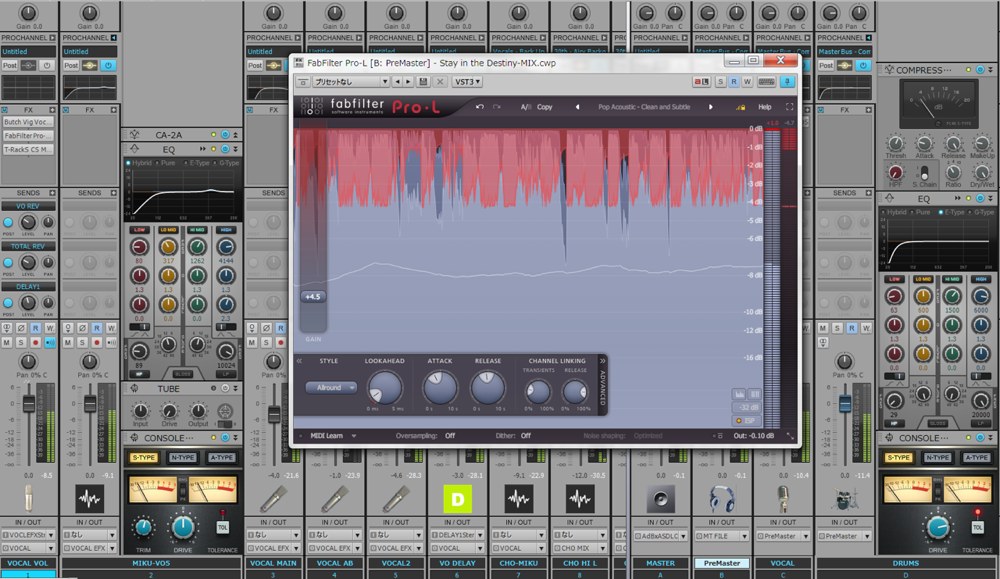Screen dimensions: 1000x579
Task: Click the TOTAL REV send label
Action: click(x=28, y=246)
